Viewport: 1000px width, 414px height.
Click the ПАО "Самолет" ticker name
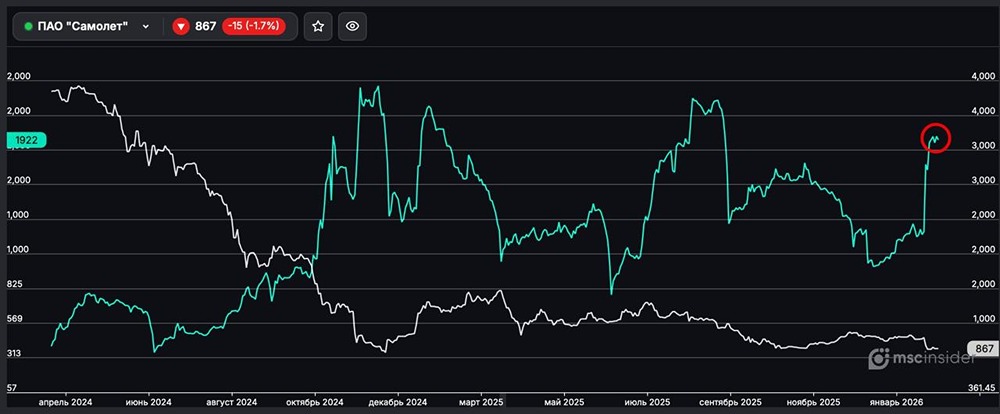point(84,27)
